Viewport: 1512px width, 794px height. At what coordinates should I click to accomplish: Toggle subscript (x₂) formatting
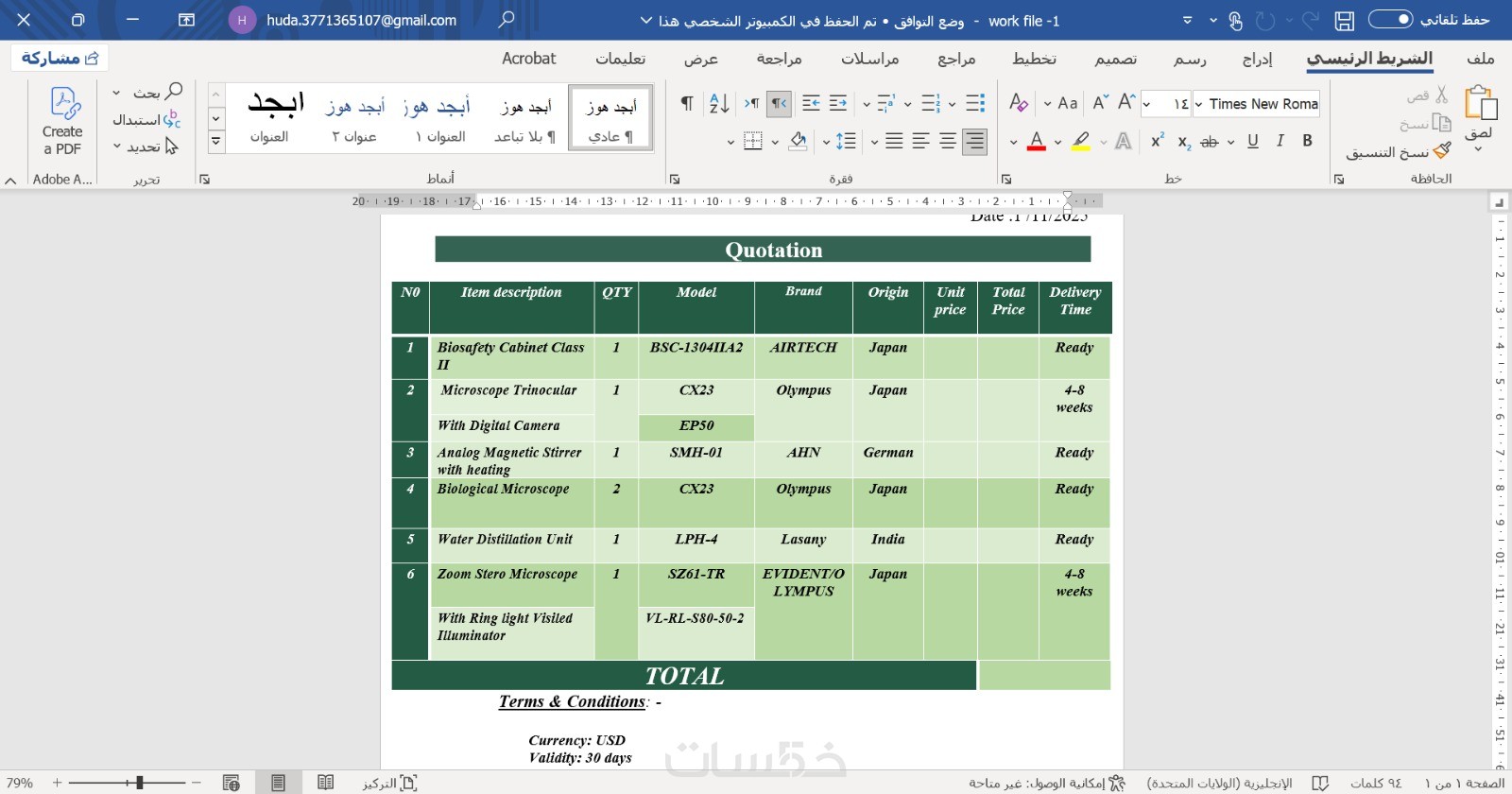[1184, 142]
